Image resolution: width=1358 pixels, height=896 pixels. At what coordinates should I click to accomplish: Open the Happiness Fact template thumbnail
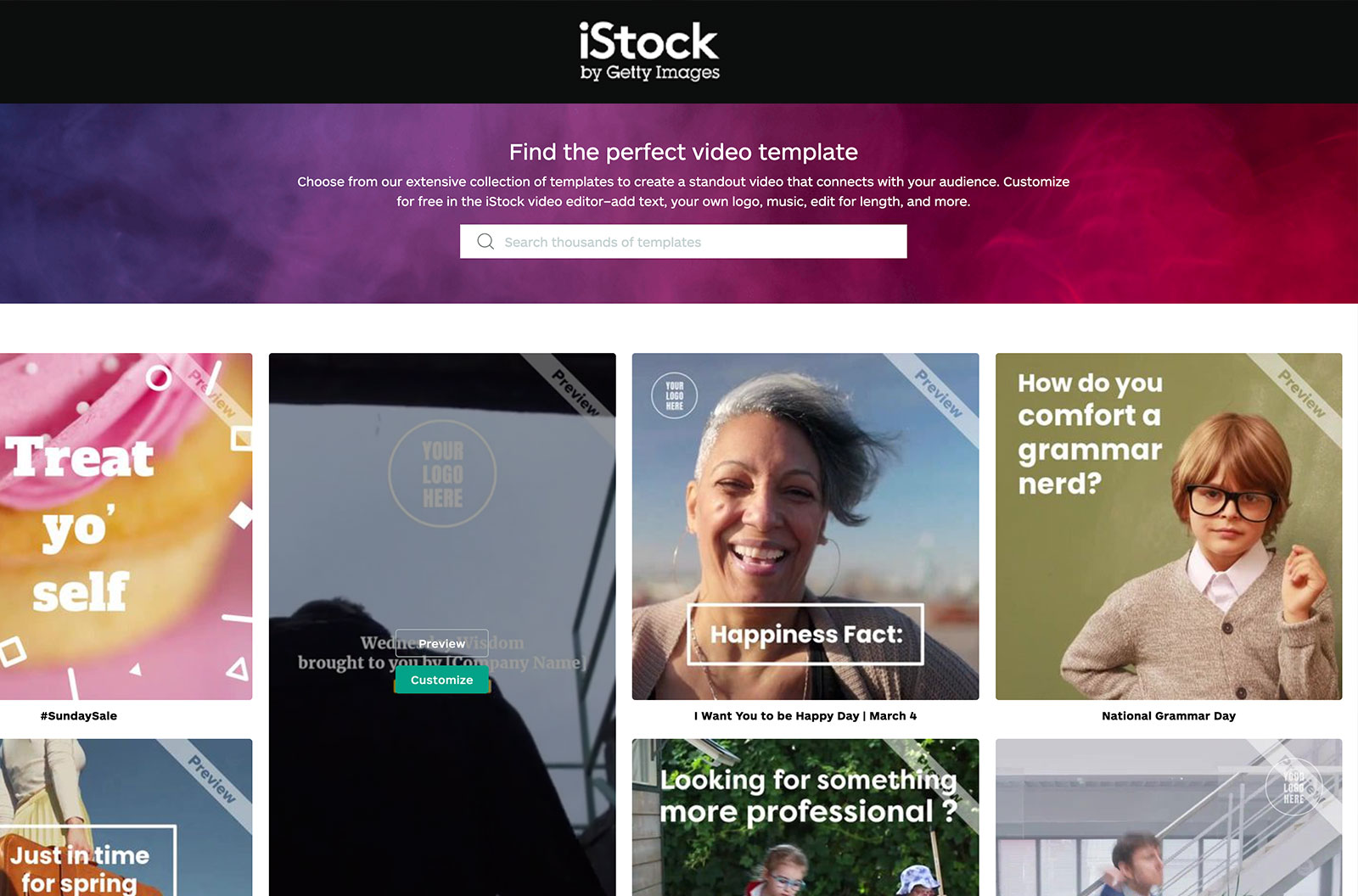(x=805, y=526)
